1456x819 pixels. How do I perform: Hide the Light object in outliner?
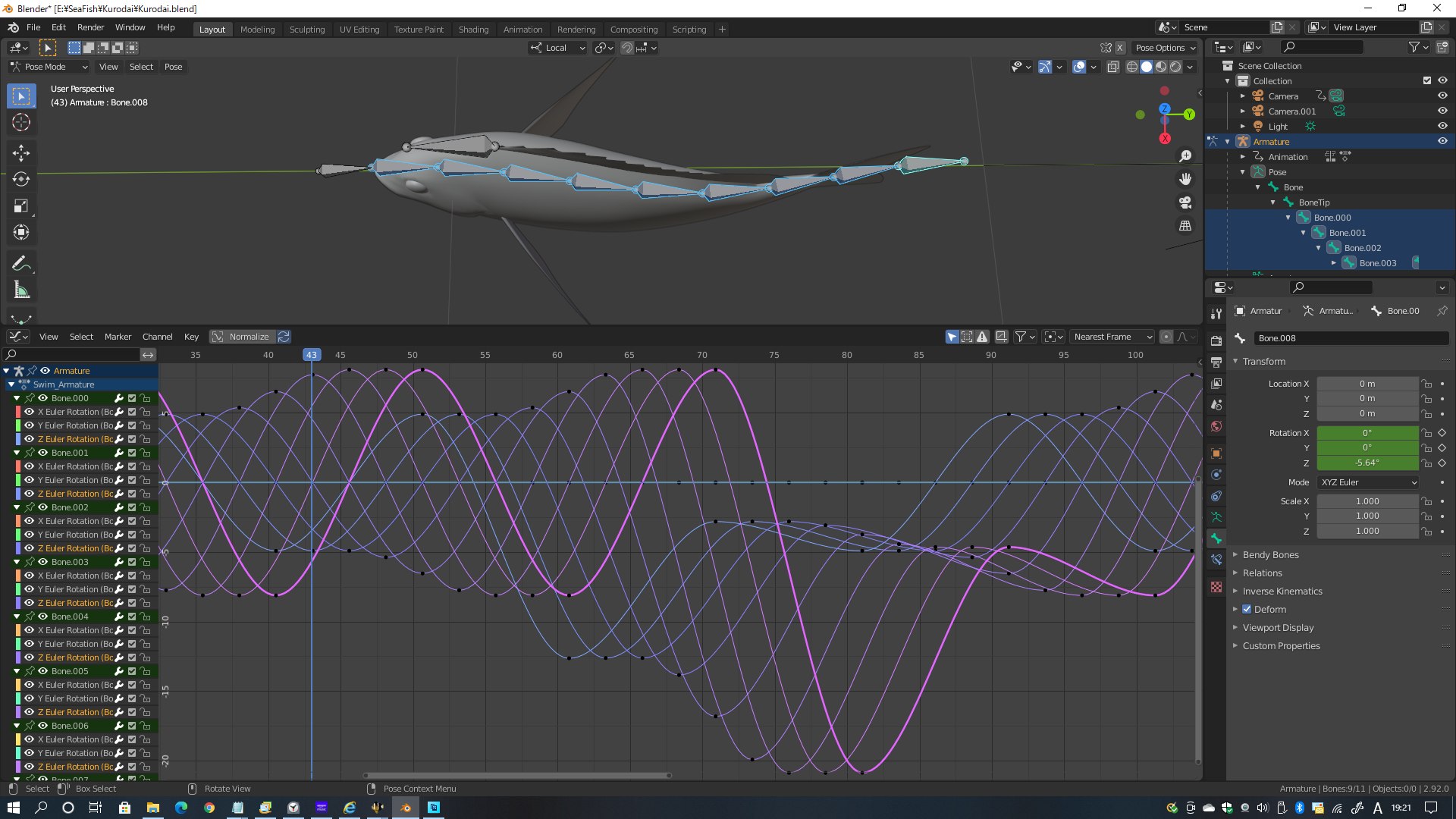[x=1442, y=126]
